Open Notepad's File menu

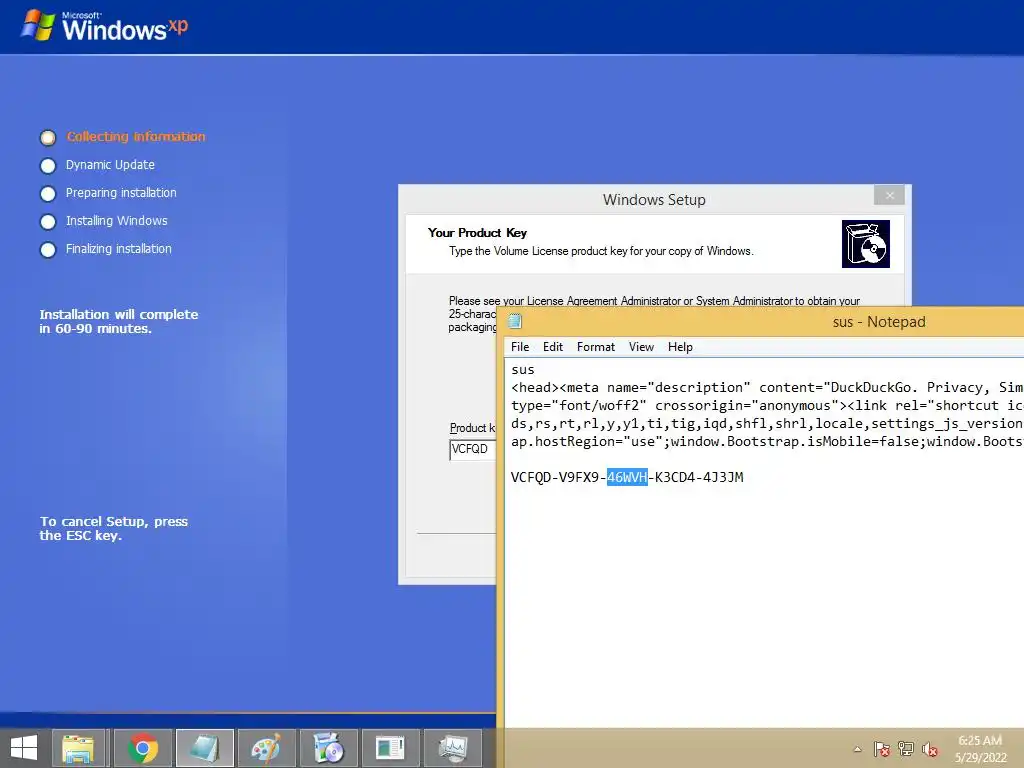(520, 347)
